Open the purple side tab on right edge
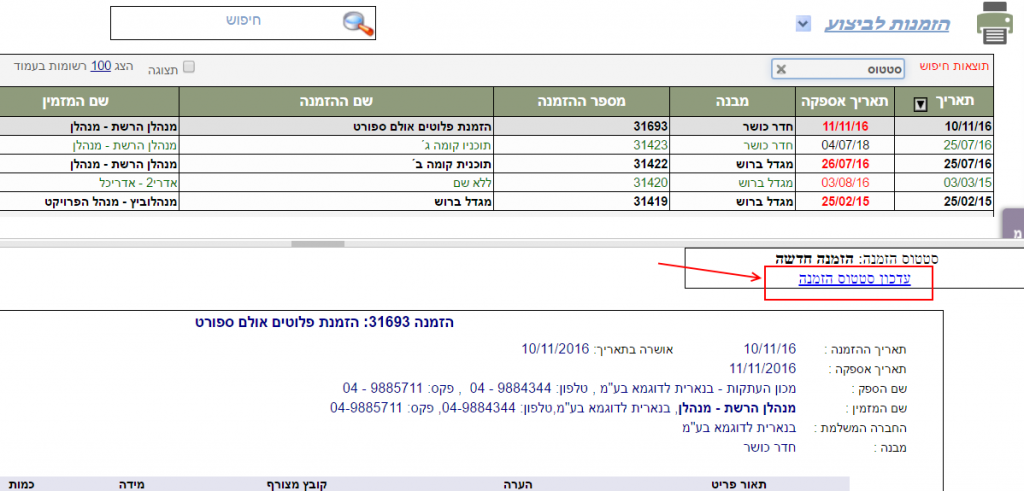The width and height of the screenshot is (1024, 491). (1012, 232)
